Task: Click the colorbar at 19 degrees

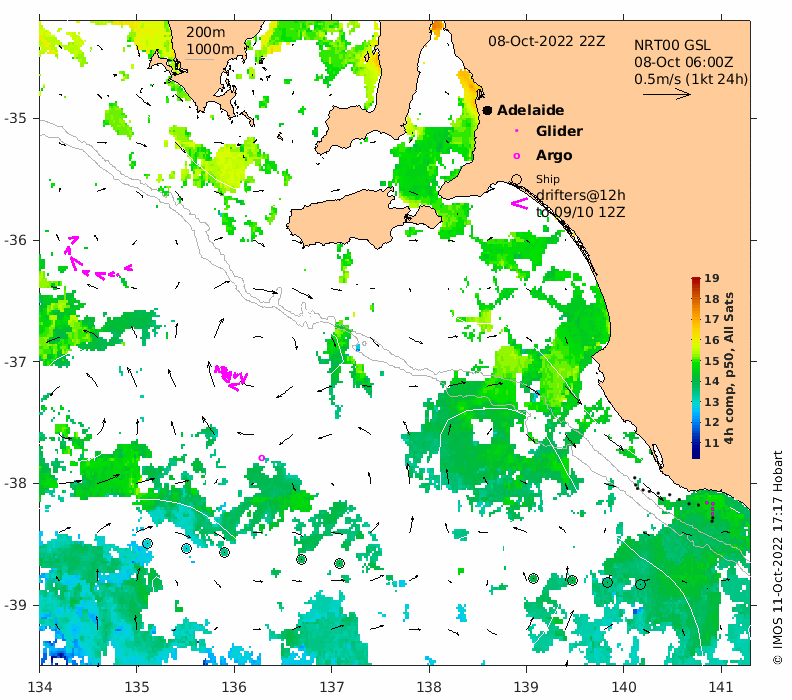Action: 696,278
